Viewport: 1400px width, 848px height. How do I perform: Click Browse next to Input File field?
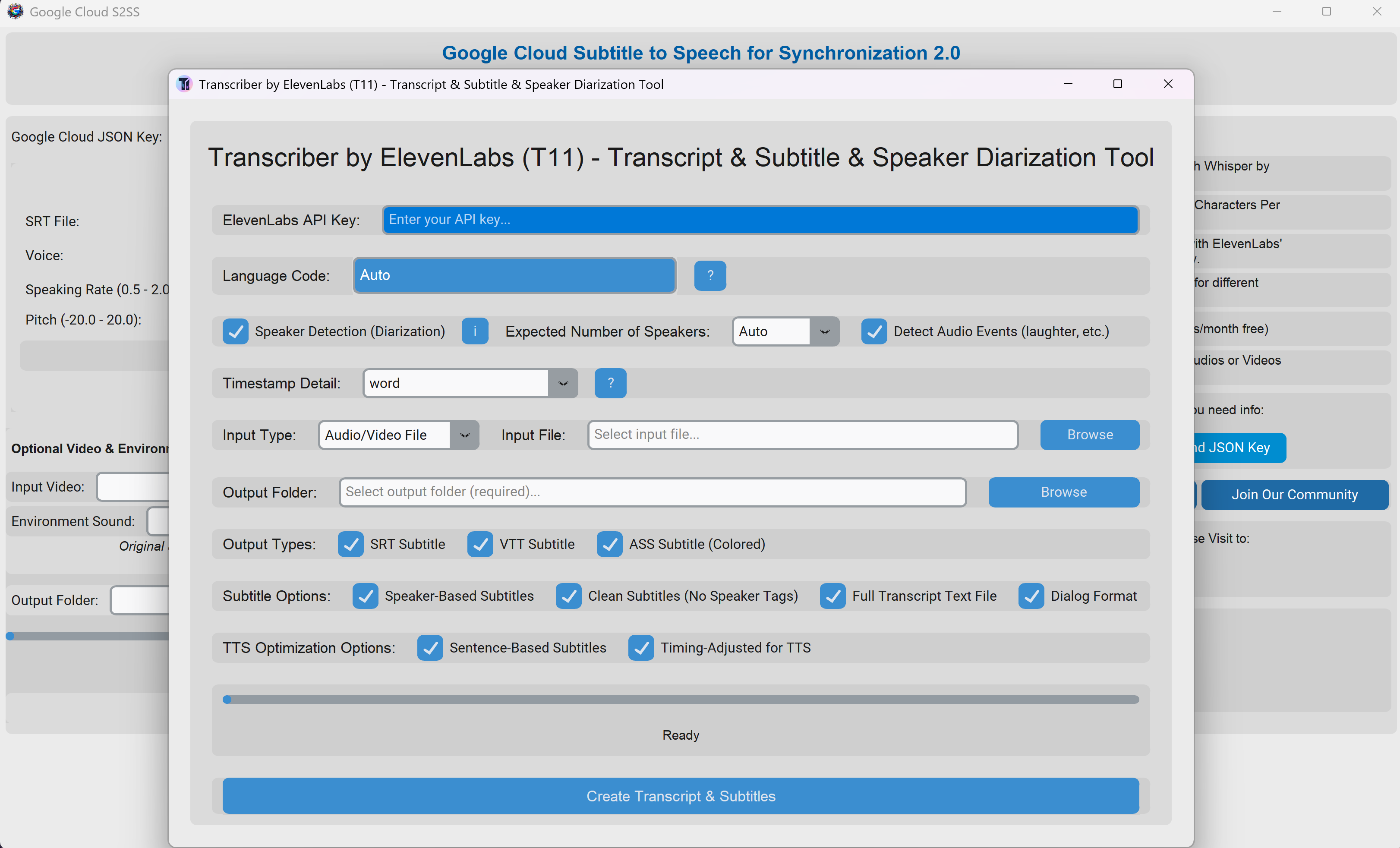[x=1089, y=435]
